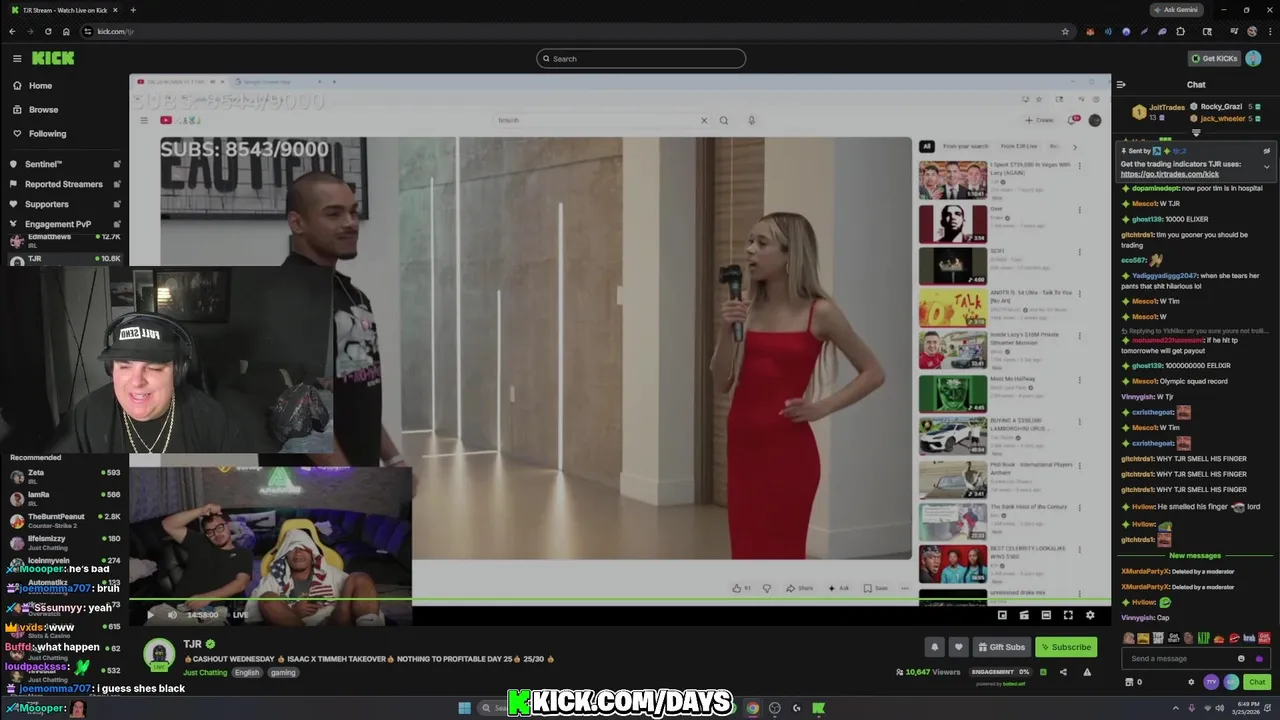Click the play button on stream player
This screenshot has height=720, width=1280.
[x=151, y=615]
